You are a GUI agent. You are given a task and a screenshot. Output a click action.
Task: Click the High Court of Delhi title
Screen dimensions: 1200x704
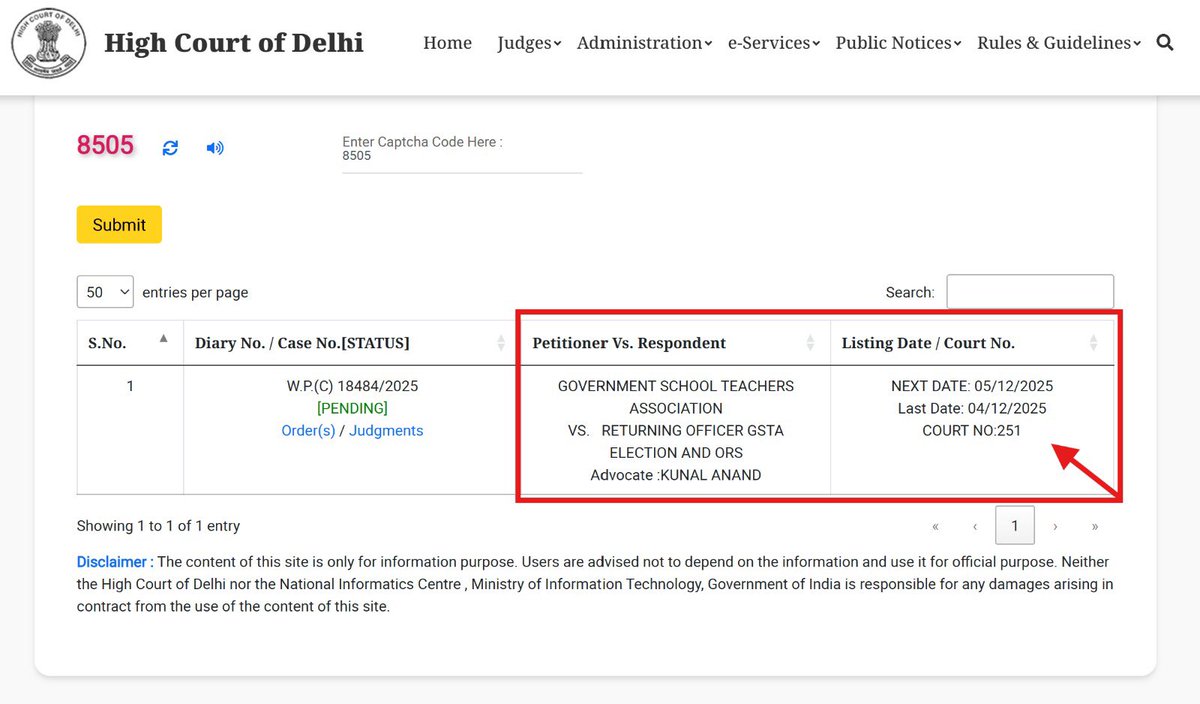[x=234, y=42]
